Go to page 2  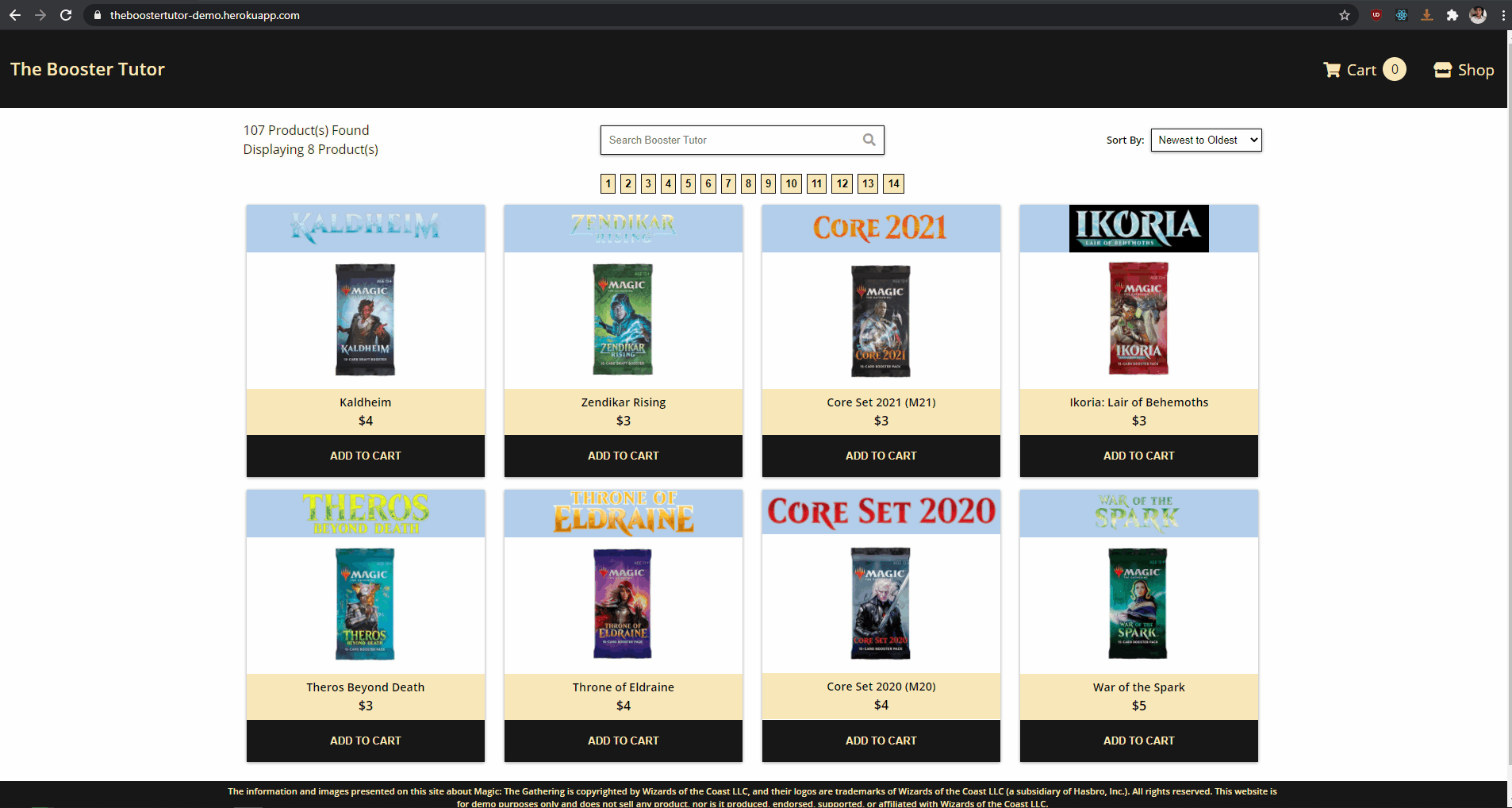[x=628, y=183]
